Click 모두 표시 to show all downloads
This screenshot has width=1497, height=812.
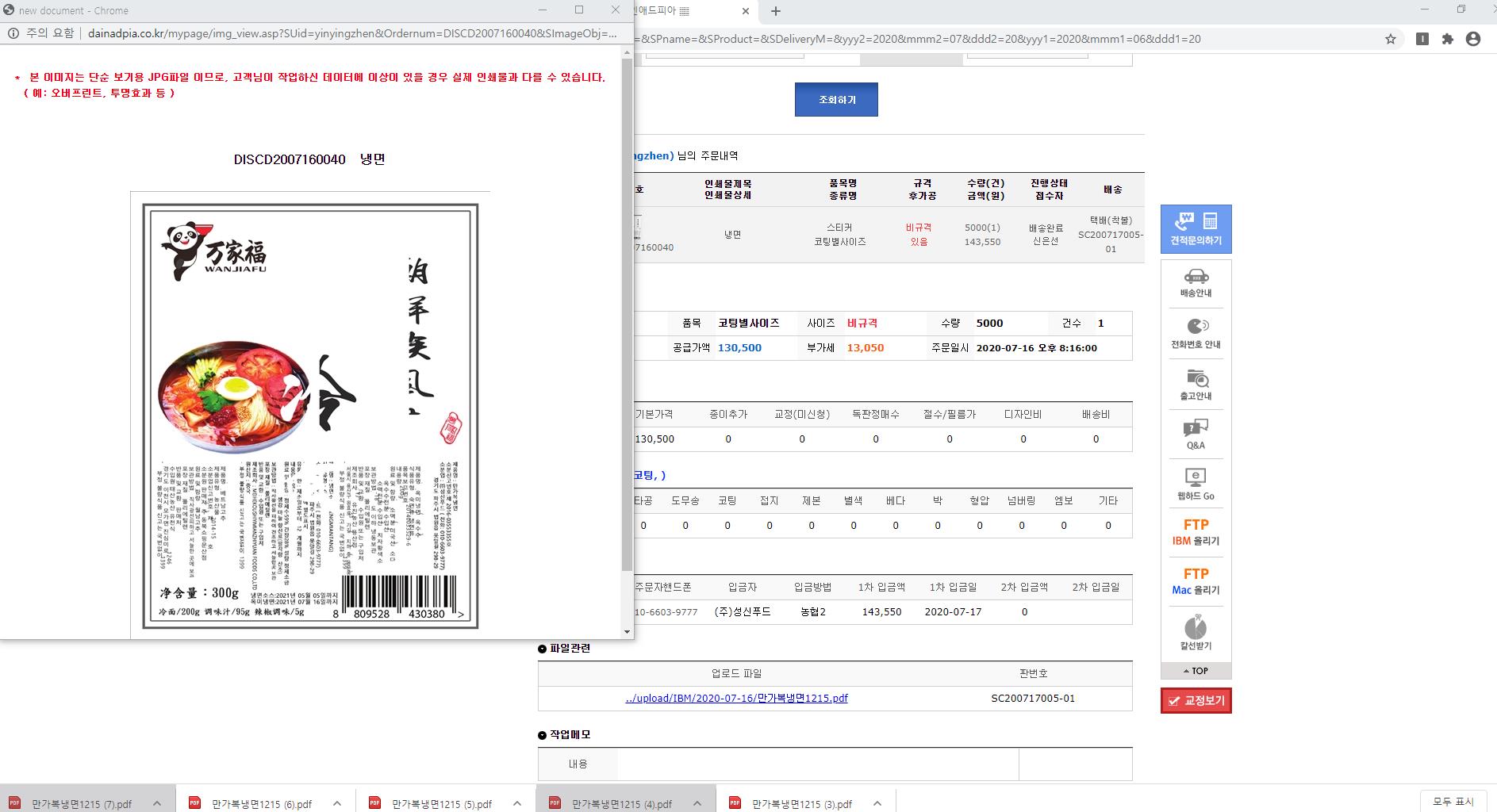(1453, 802)
